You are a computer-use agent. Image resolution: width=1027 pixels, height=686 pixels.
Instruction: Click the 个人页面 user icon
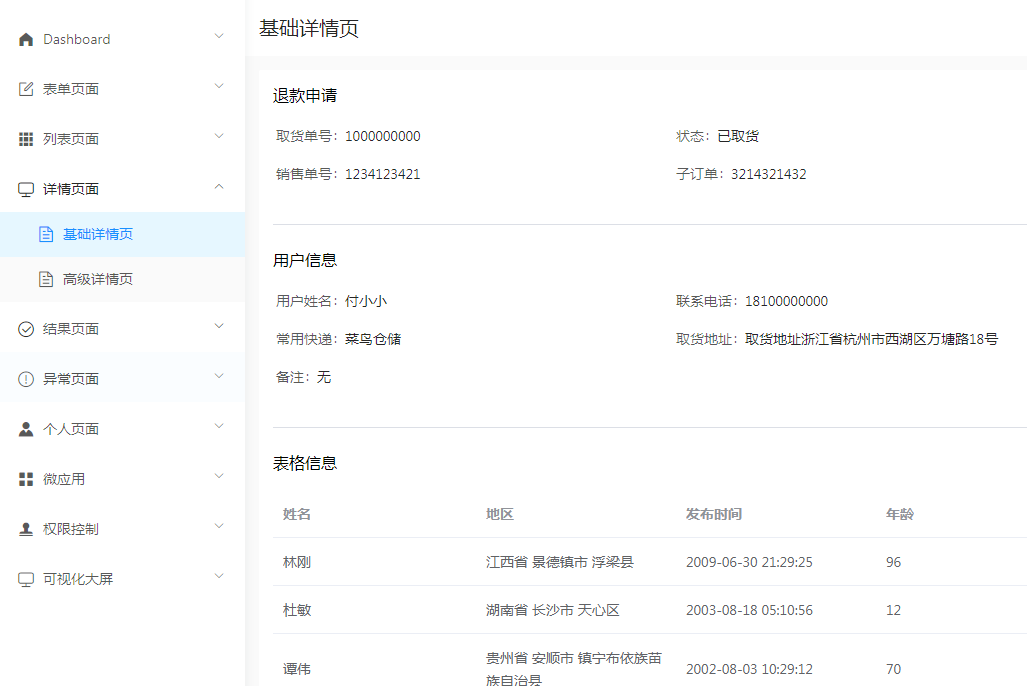[x=26, y=429]
